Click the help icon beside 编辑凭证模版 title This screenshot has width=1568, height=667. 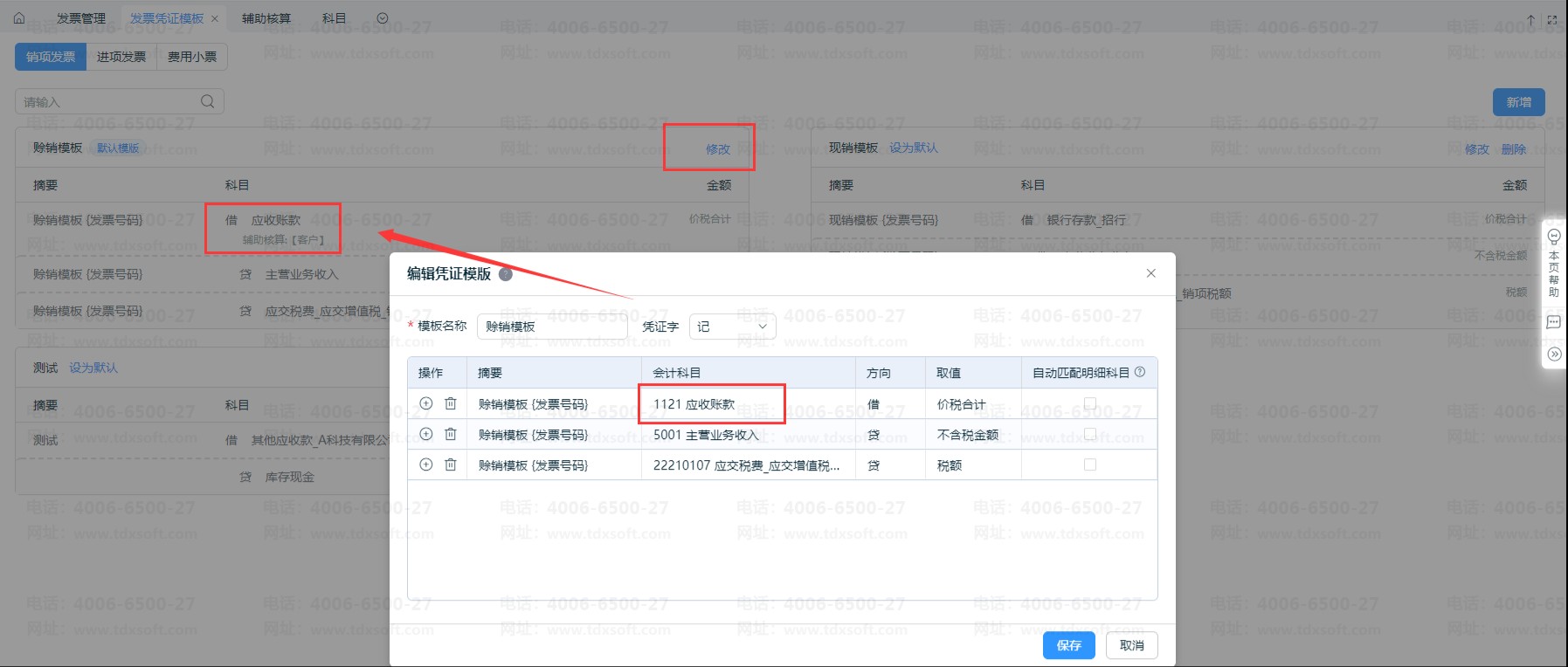505,274
